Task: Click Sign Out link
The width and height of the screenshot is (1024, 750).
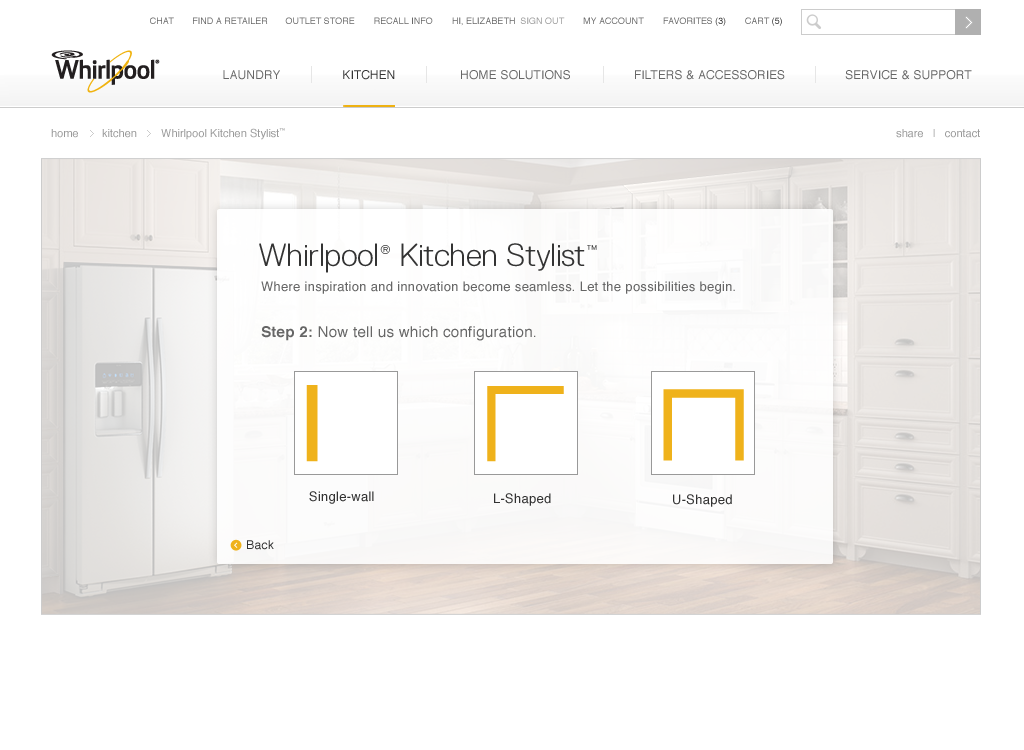Action: (x=542, y=21)
